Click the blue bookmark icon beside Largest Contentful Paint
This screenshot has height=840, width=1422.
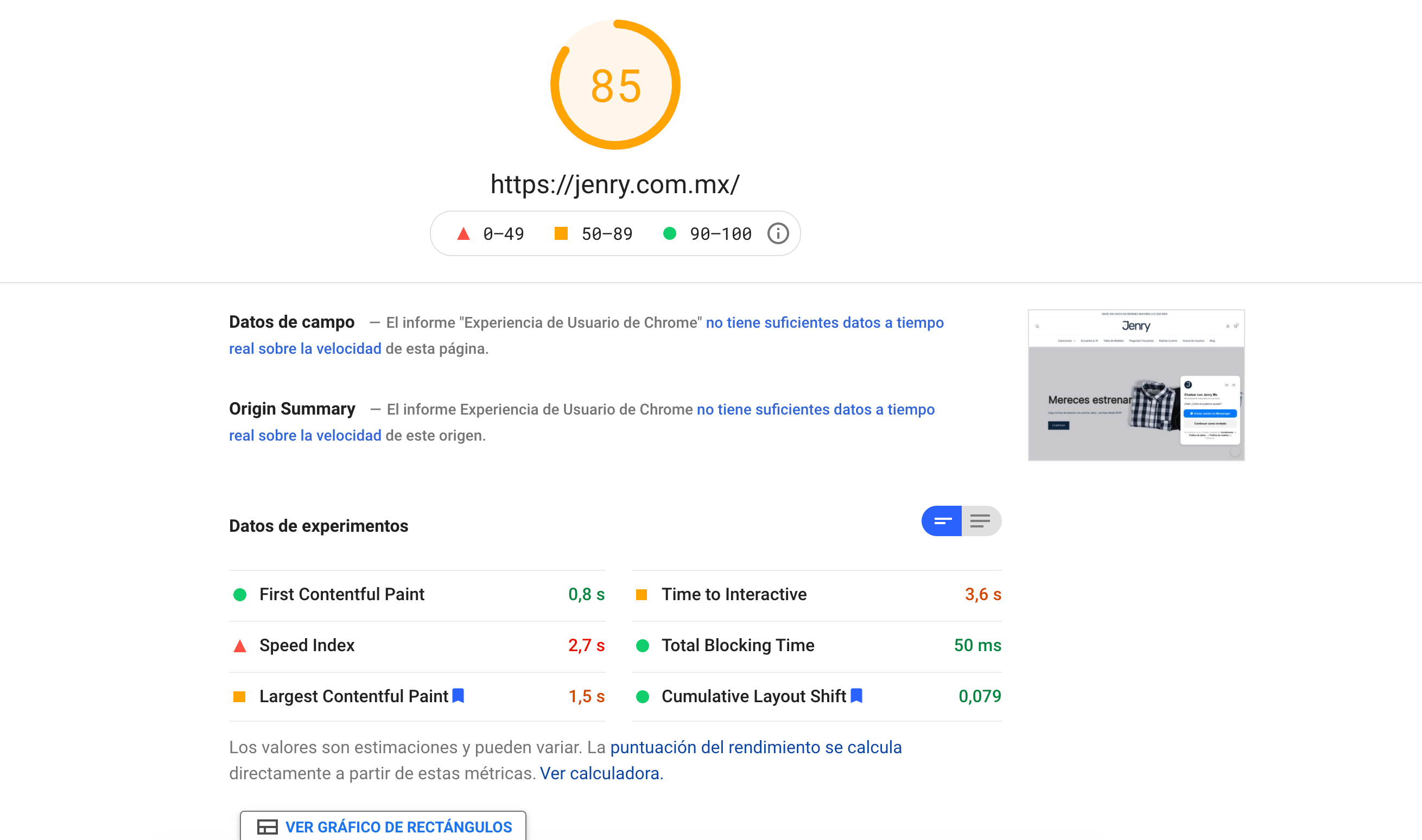pyautogui.click(x=459, y=696)
